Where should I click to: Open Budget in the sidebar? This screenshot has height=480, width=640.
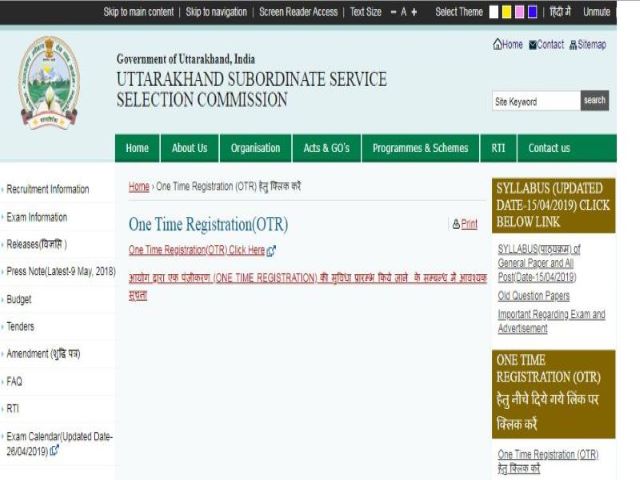point(19,299)
